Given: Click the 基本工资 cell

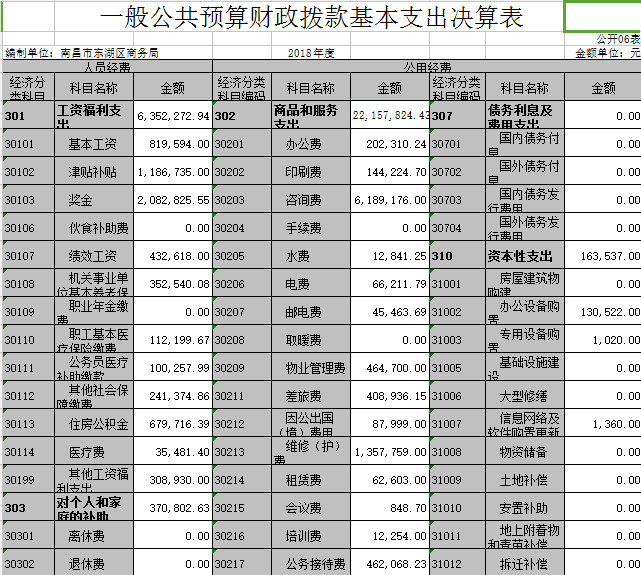Looking at the screenshot, I should (x=93, y=144).
